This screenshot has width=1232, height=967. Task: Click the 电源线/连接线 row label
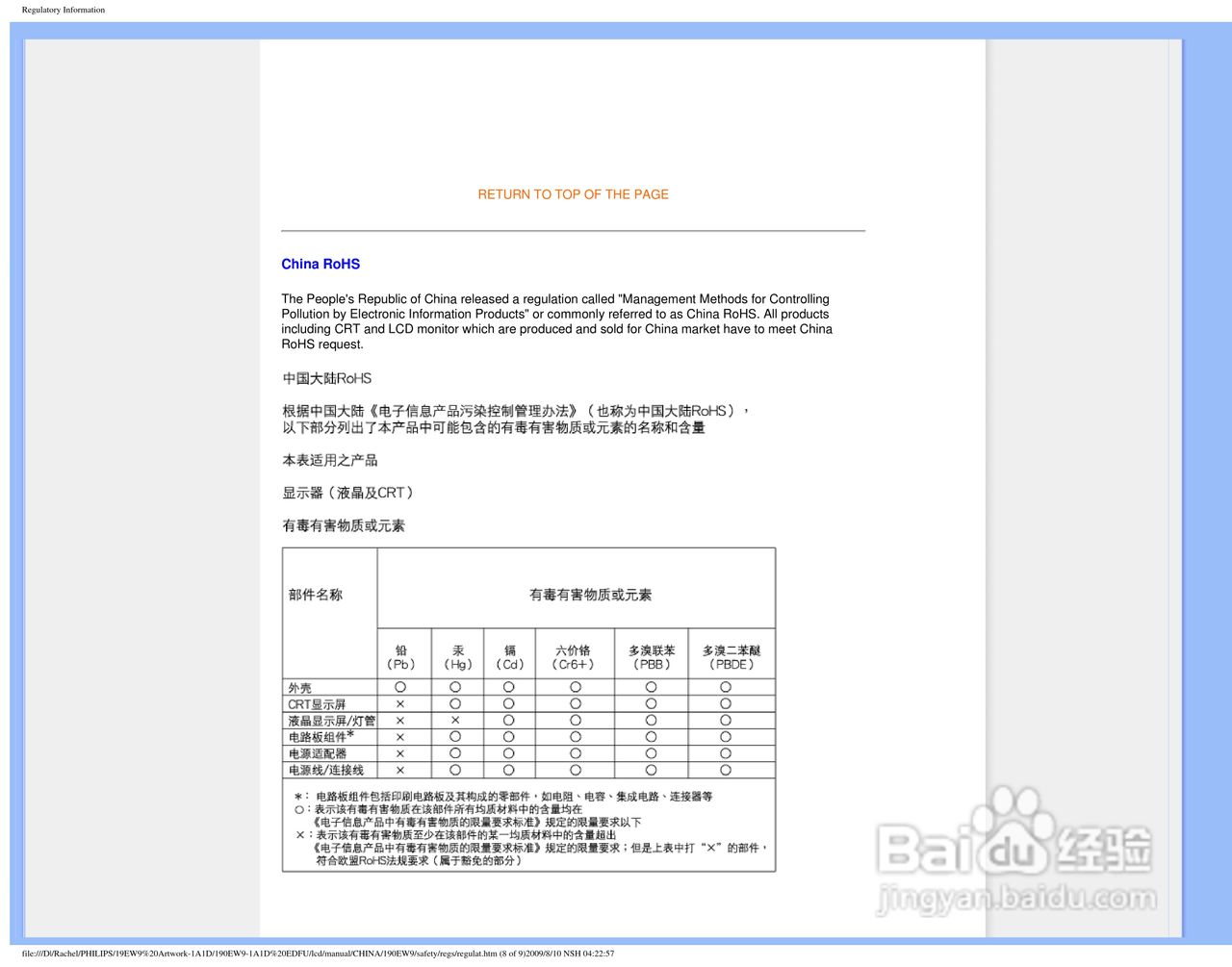coord(326,770)
